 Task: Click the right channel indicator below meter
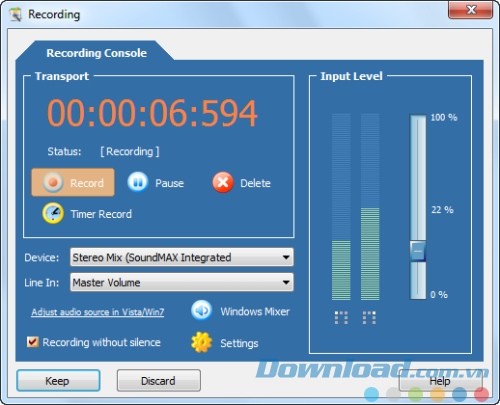tap(369, 318)
